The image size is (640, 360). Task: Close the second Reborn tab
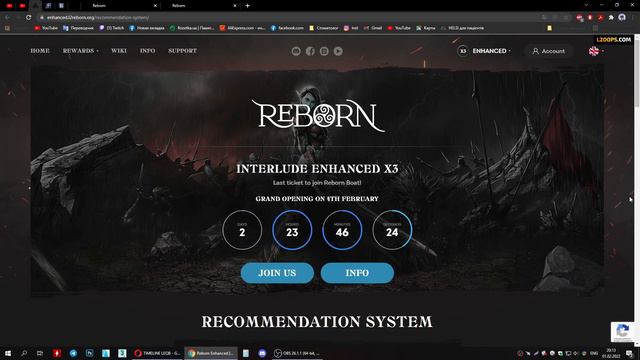coord(235,6)
